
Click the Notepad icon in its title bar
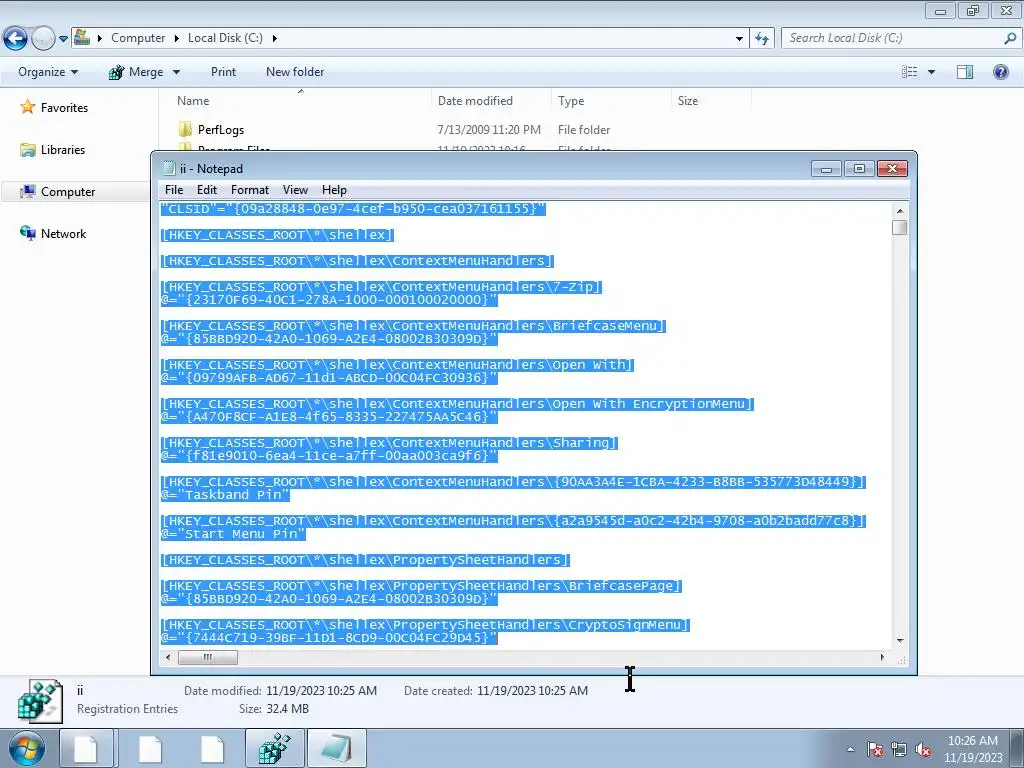(x=169, y=168)
